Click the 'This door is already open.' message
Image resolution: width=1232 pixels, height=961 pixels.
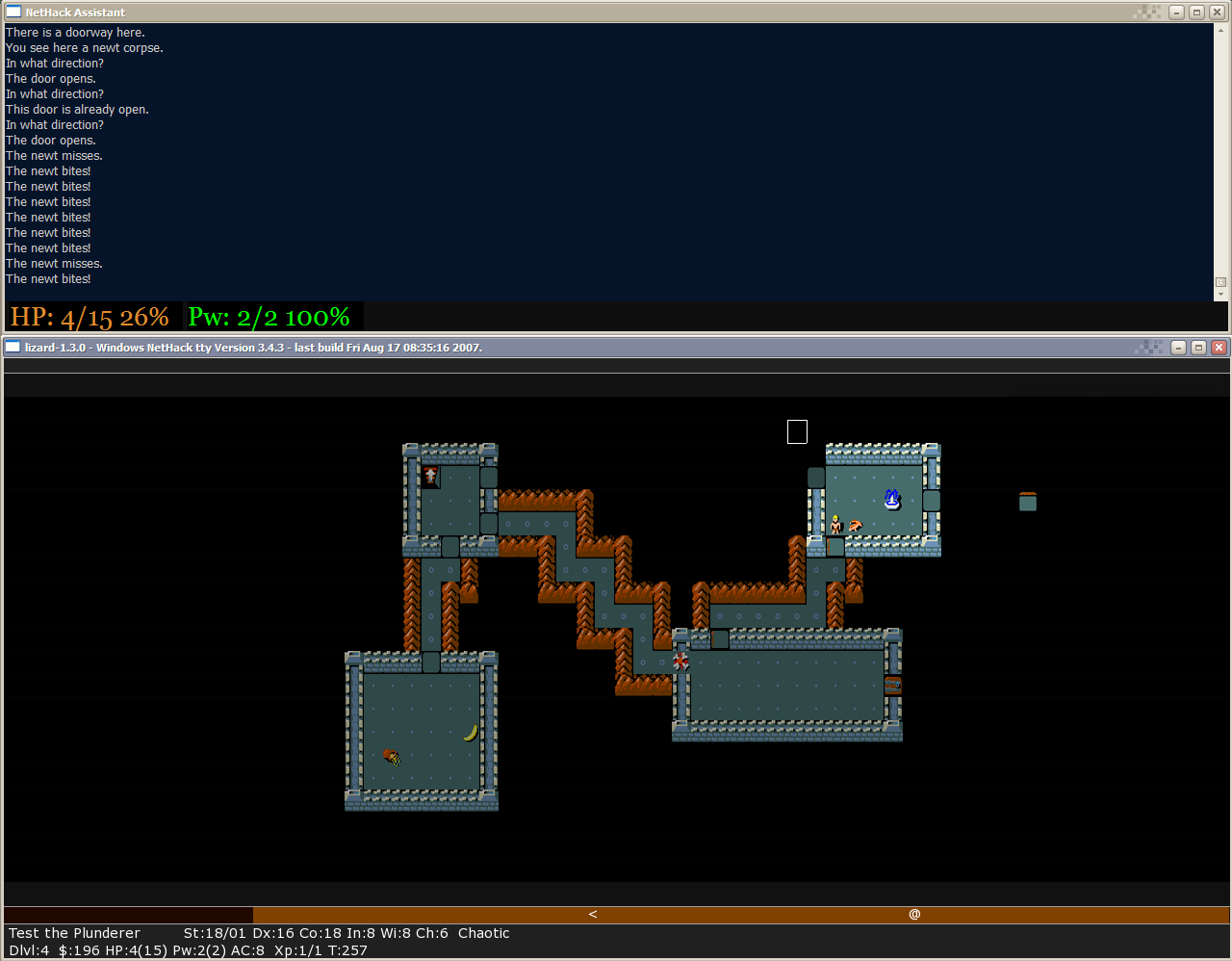(77, 110)
